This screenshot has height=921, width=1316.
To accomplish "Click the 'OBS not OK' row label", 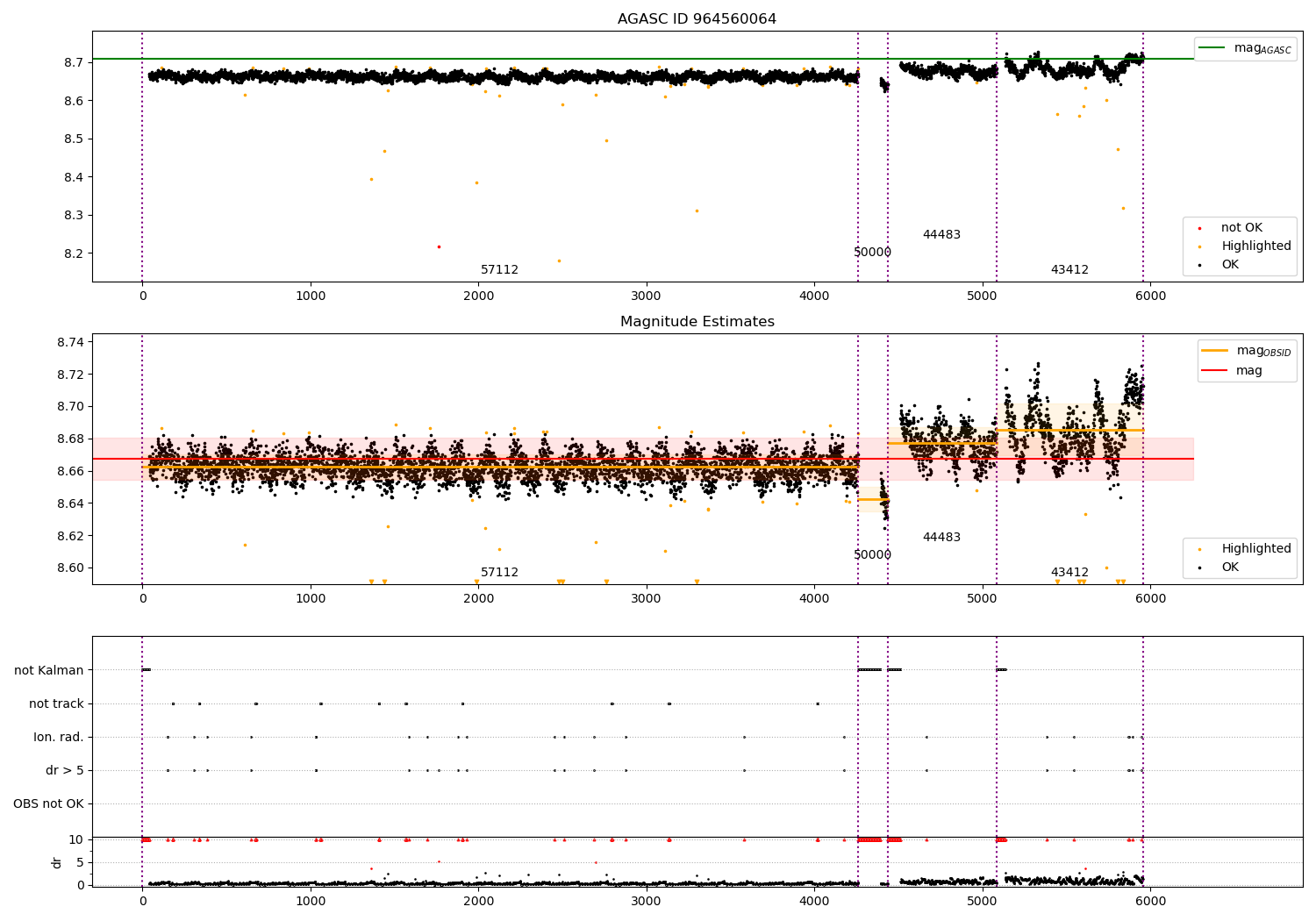I will (x=49, y=803).
